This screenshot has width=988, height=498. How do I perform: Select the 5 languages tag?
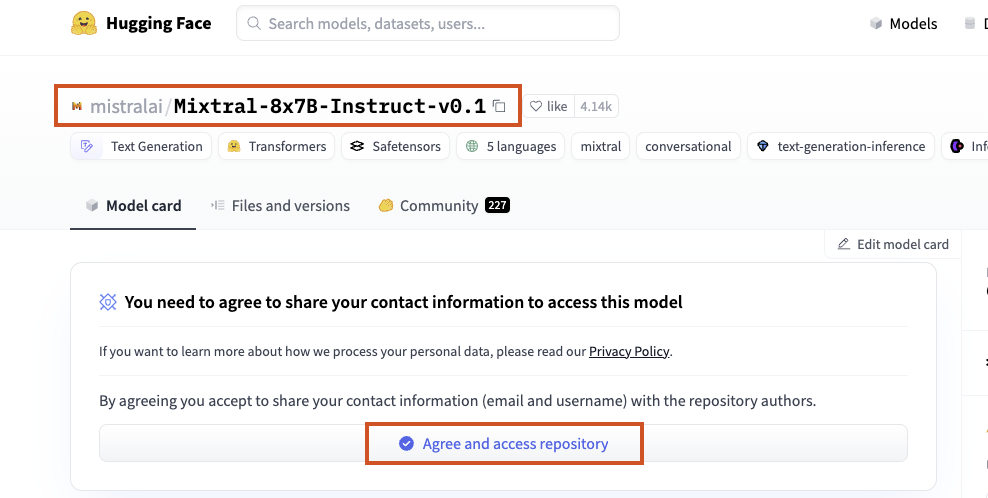coord(510,146)
